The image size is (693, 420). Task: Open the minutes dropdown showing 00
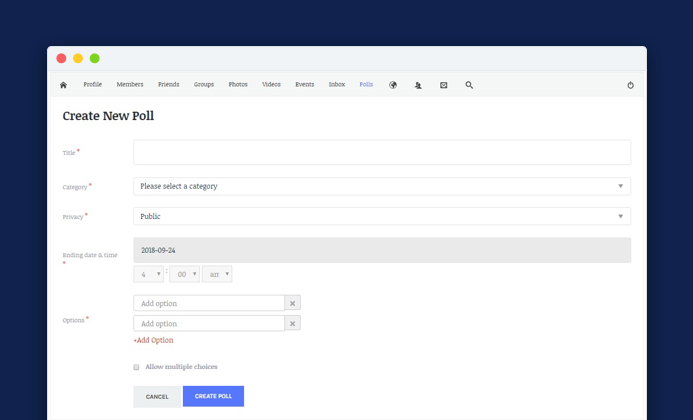[184, 274]
